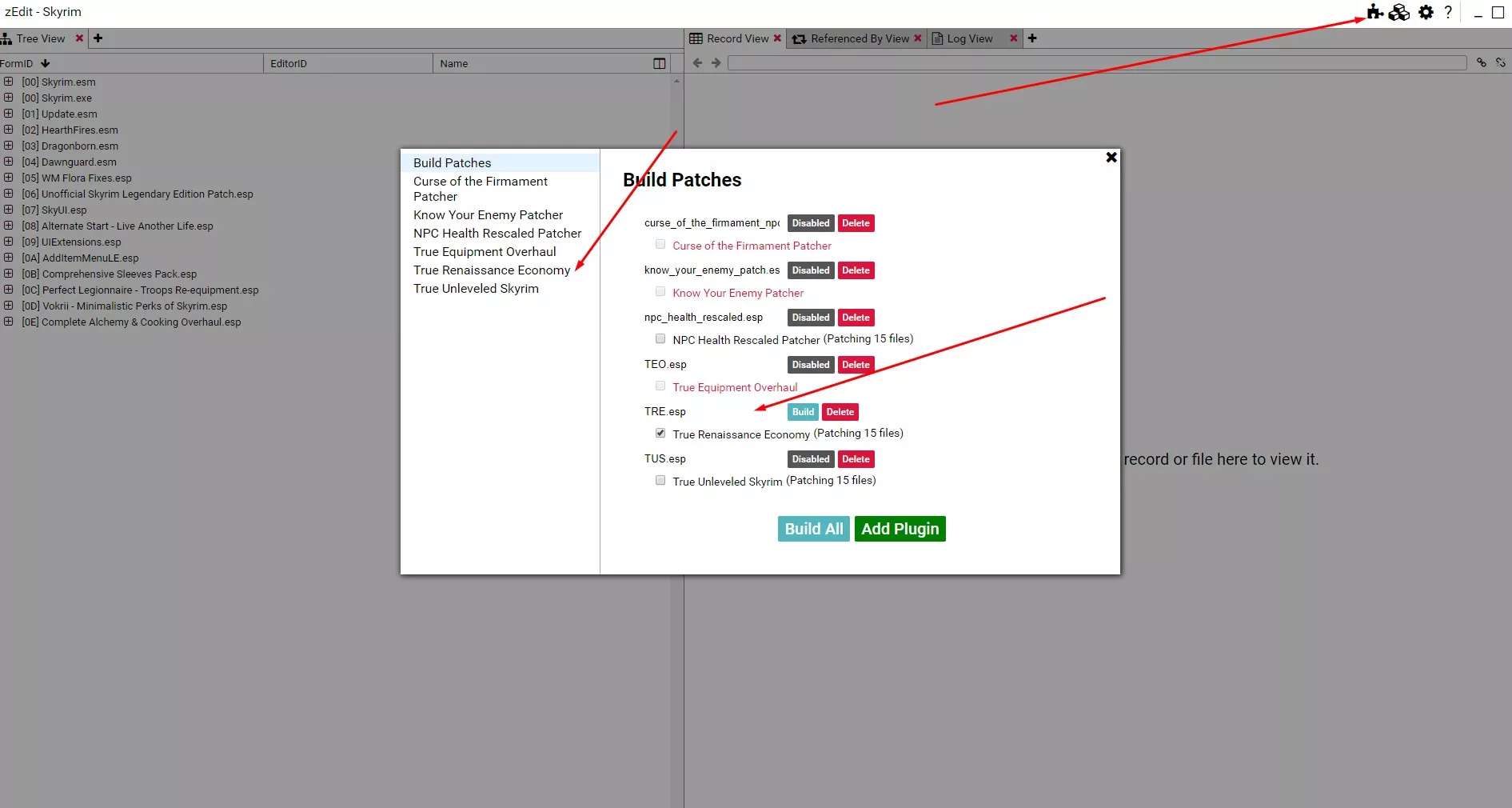Go back in record view history

click(x=697, y=62)
